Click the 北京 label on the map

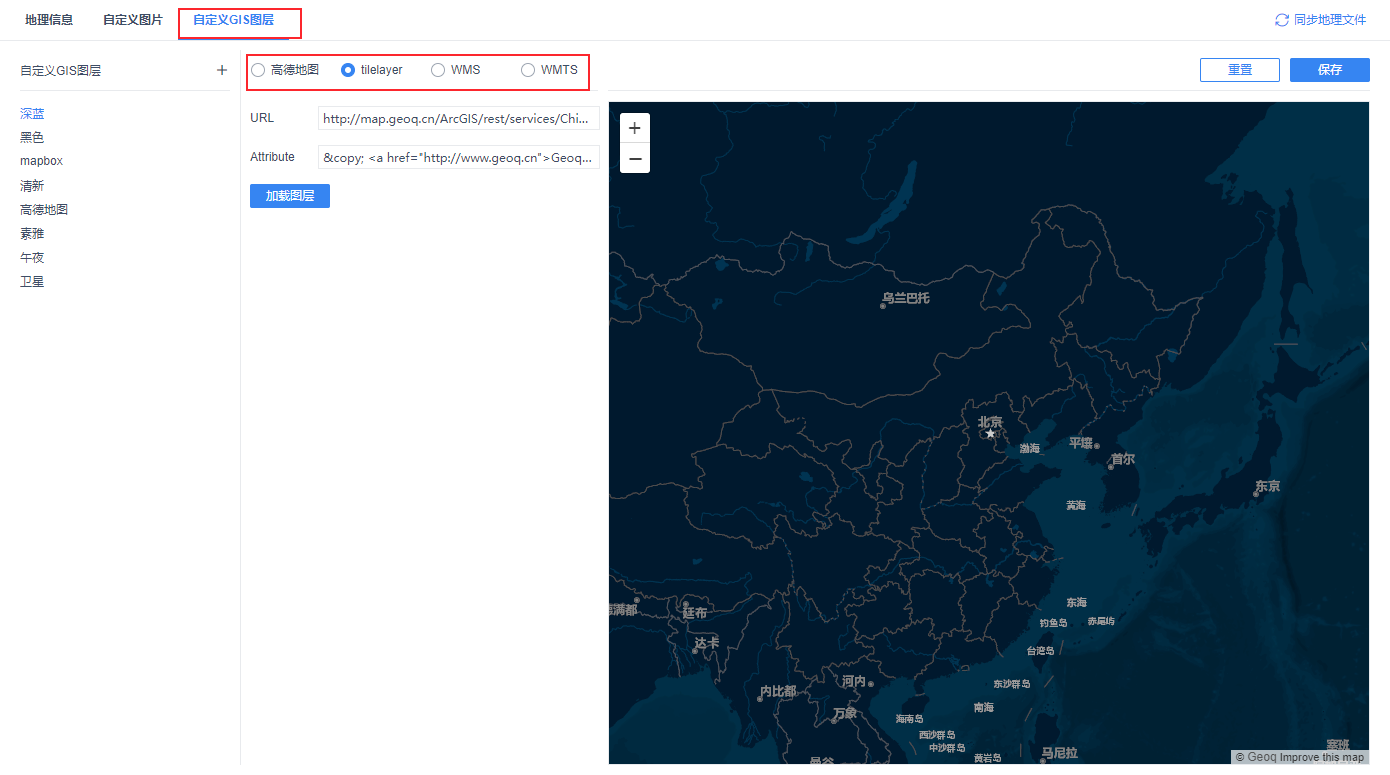coord(990,422)
